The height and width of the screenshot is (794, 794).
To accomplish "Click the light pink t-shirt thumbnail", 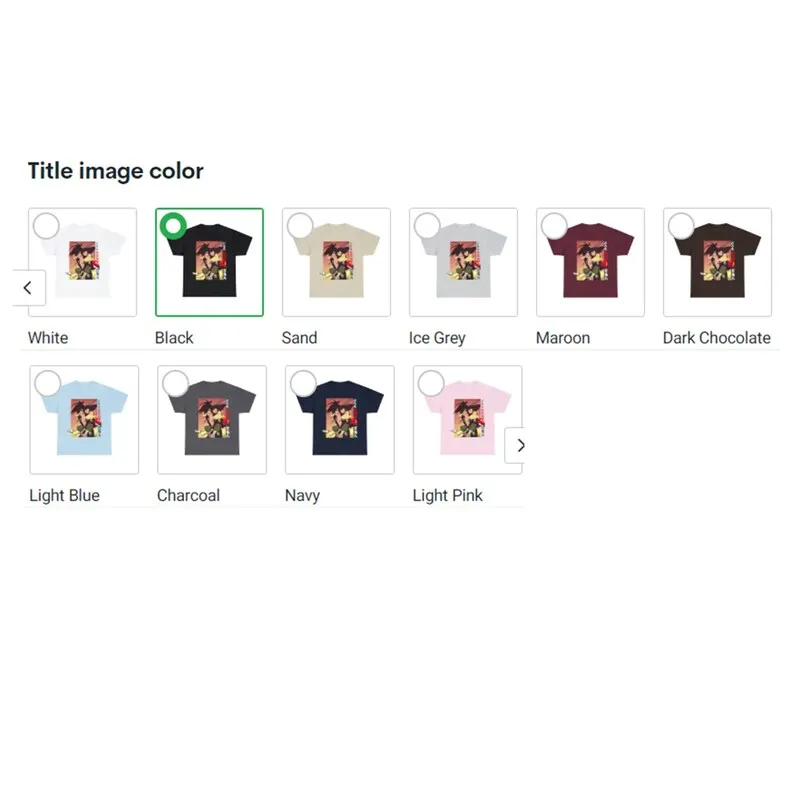I will click(x=467, y=420).
